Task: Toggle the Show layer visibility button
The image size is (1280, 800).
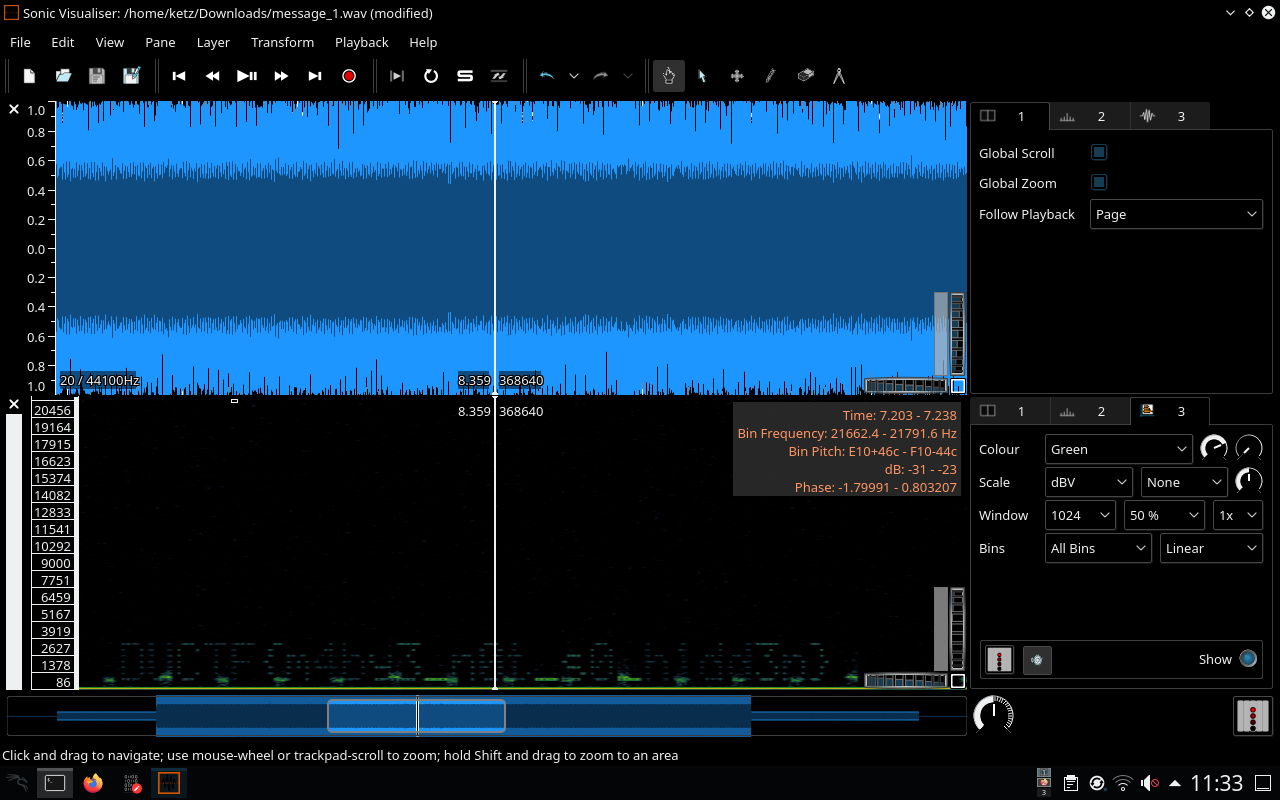Action: (1248, 659)
